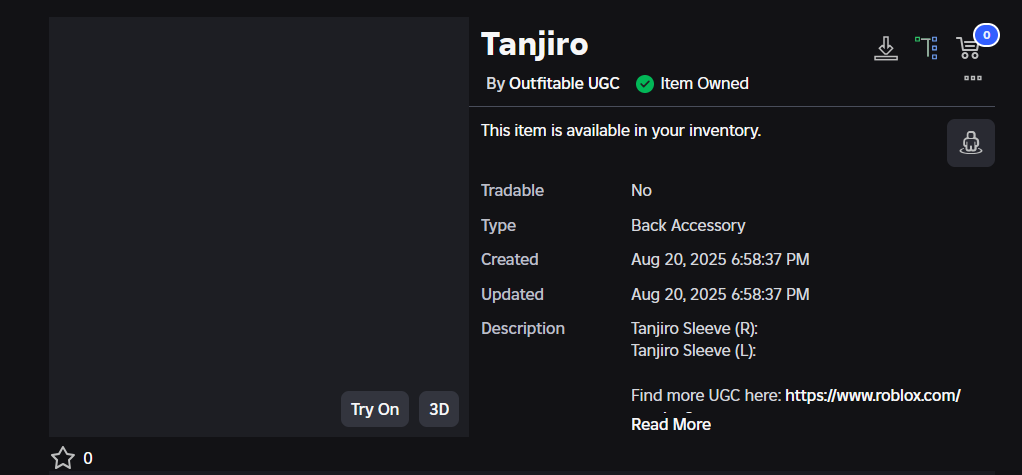Viewport: 1022px width, 475px height.
Task: Click the avatar mannequin icon button
Action: pyautogui.click(x=971, y=143)
